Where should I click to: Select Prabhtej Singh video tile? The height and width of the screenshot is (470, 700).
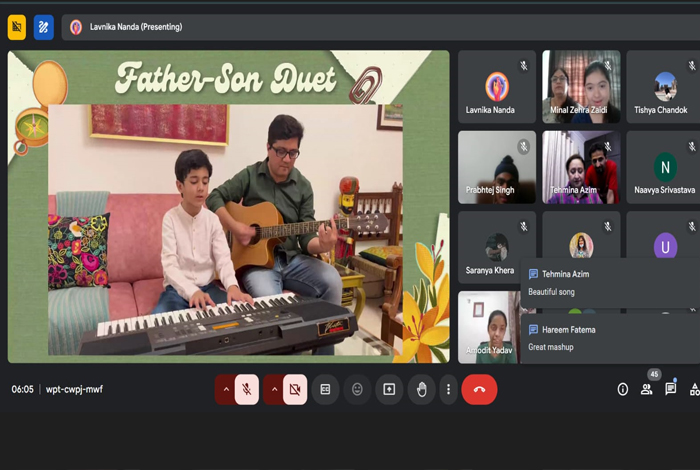click(x=497, y=167)
